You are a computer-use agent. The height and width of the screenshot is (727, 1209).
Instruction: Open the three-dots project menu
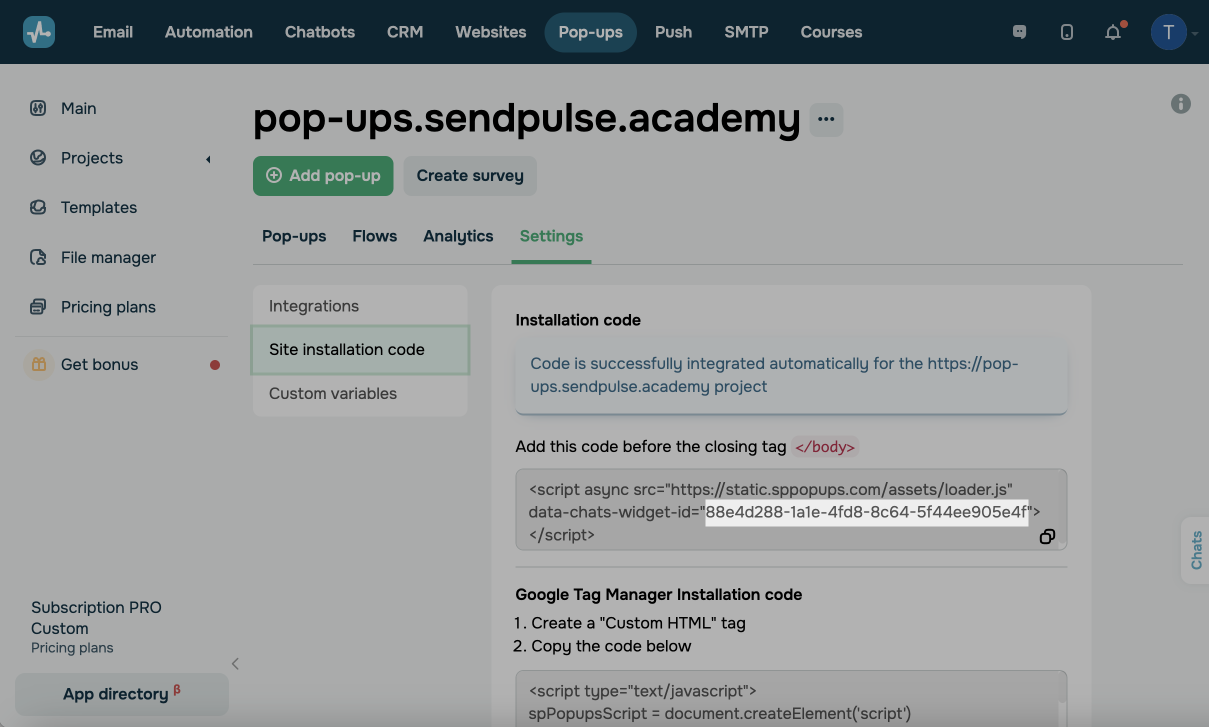(x=826, y=119)
